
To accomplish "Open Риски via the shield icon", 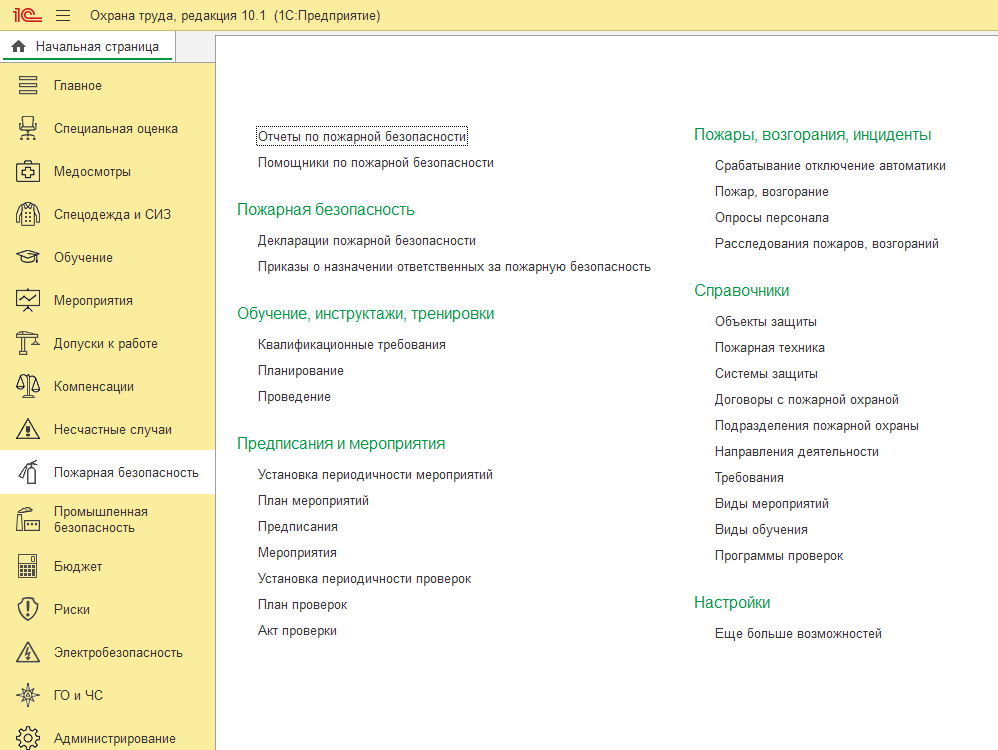I will click(x=27, y=609).
